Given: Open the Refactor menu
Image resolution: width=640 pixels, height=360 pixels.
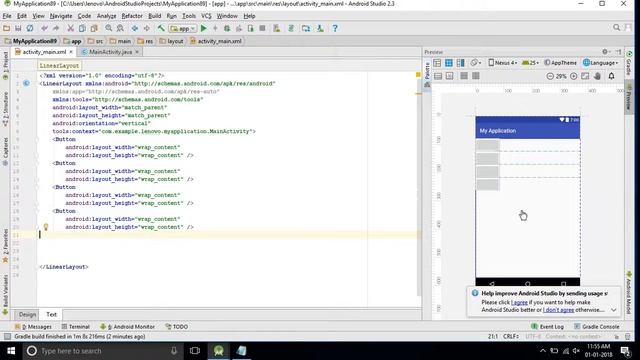Looking at the screenshot, I should pyautogui.click(x=132, y=16).
